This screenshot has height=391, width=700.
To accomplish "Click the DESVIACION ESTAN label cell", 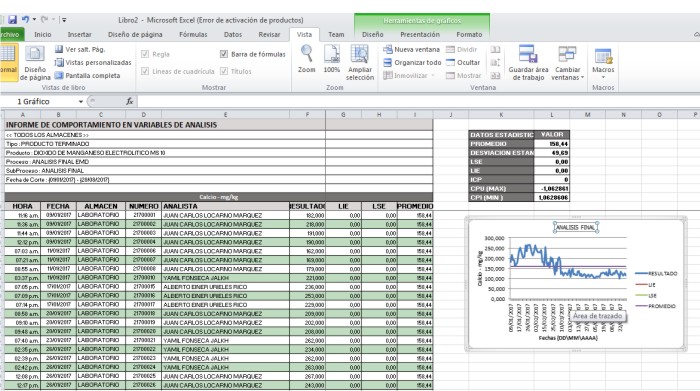I will pos(501,153).
